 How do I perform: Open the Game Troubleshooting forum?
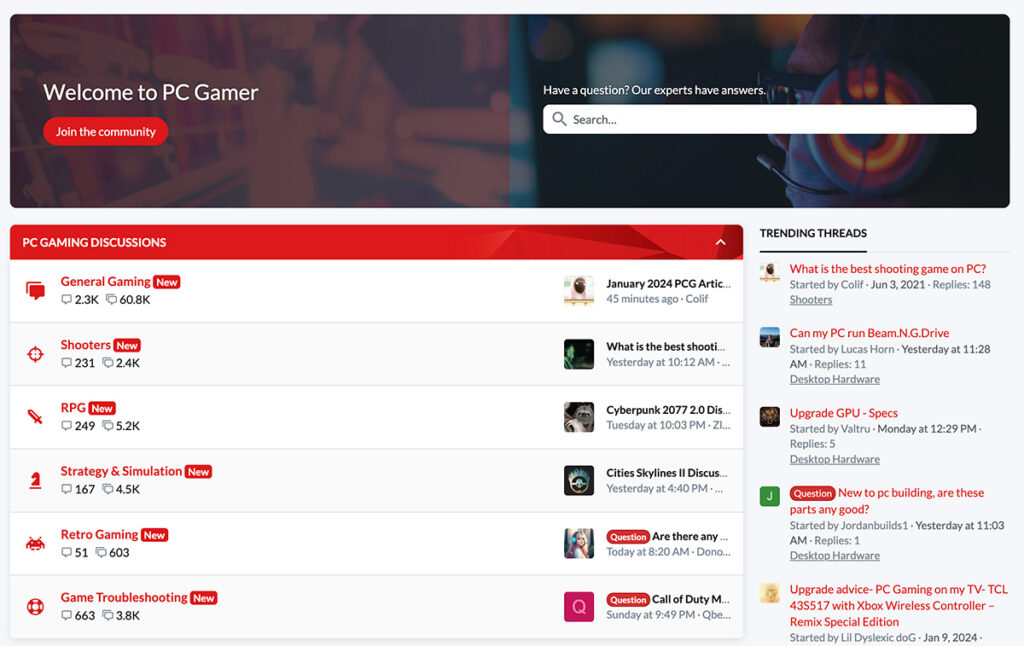click(x=124, y=597)
